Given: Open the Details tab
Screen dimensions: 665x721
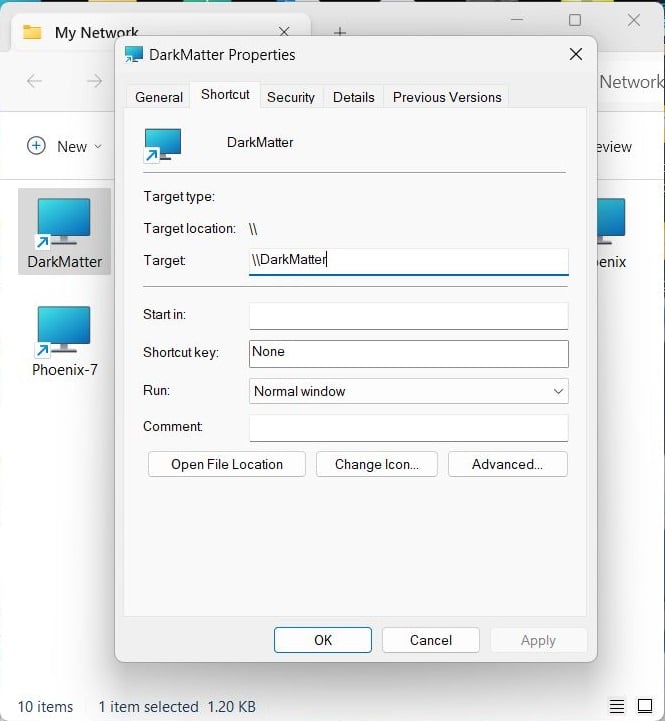Looking at the screenshot, I should coord(353,97).
